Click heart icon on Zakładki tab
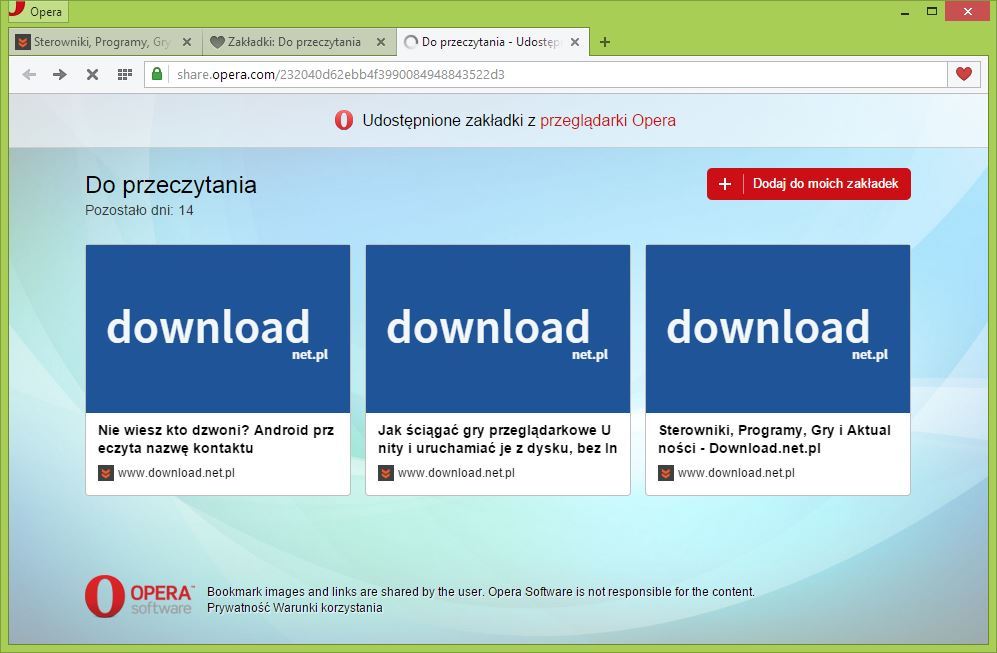The height and width of the screenshot is (653, 997). pyautogui.click(x=217, y=42)
